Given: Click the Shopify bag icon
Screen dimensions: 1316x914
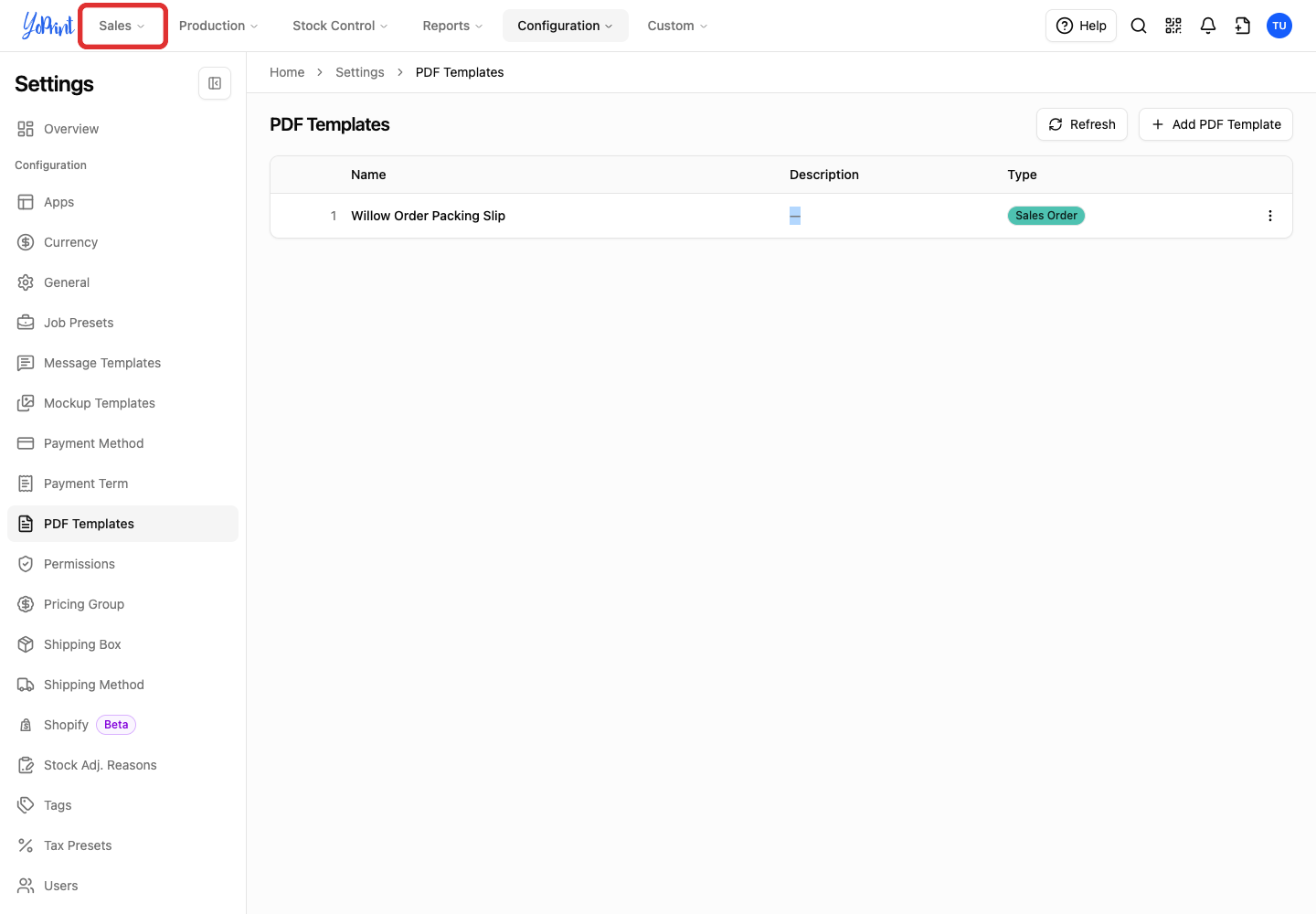Looking at the screenshot, I should coord(26,725).
